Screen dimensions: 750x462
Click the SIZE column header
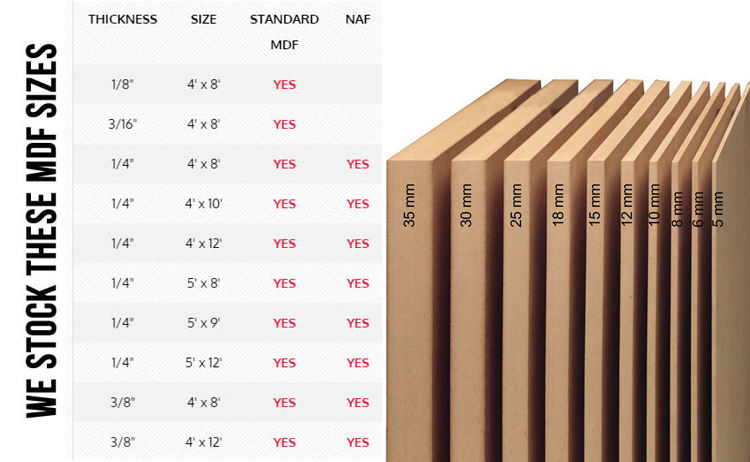[x=203, y=19]
